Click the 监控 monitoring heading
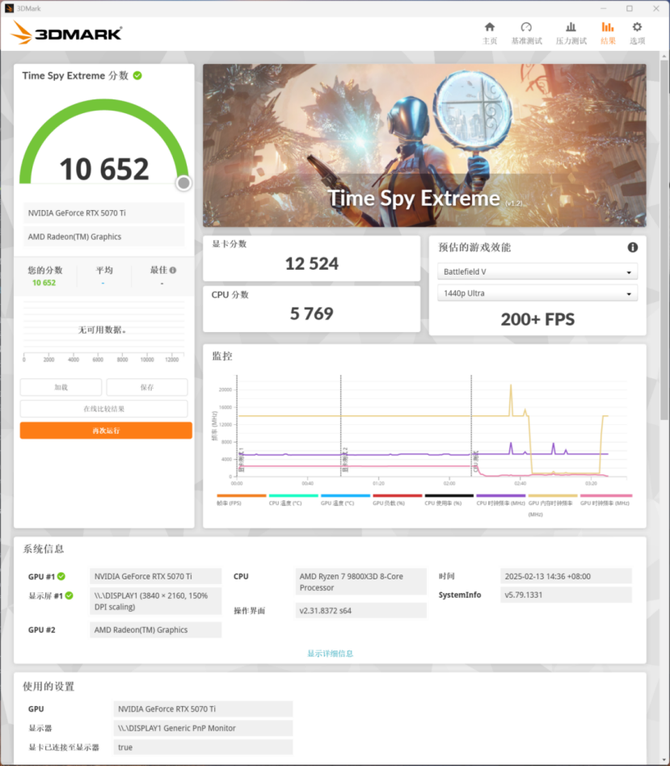The height and width of the screenshot is (766, 670). [222, 356]
